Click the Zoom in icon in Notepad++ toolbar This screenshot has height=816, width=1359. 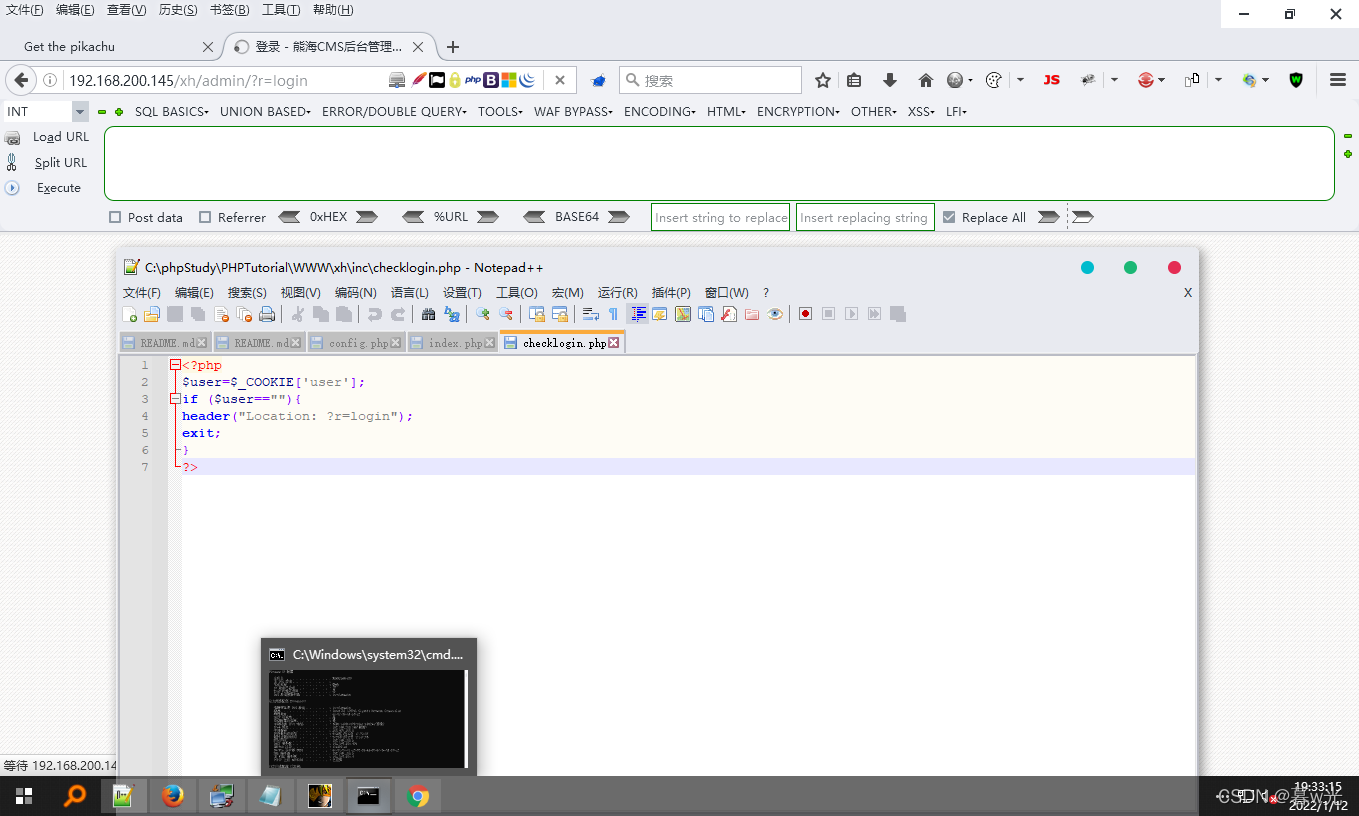tap(482, 314)
